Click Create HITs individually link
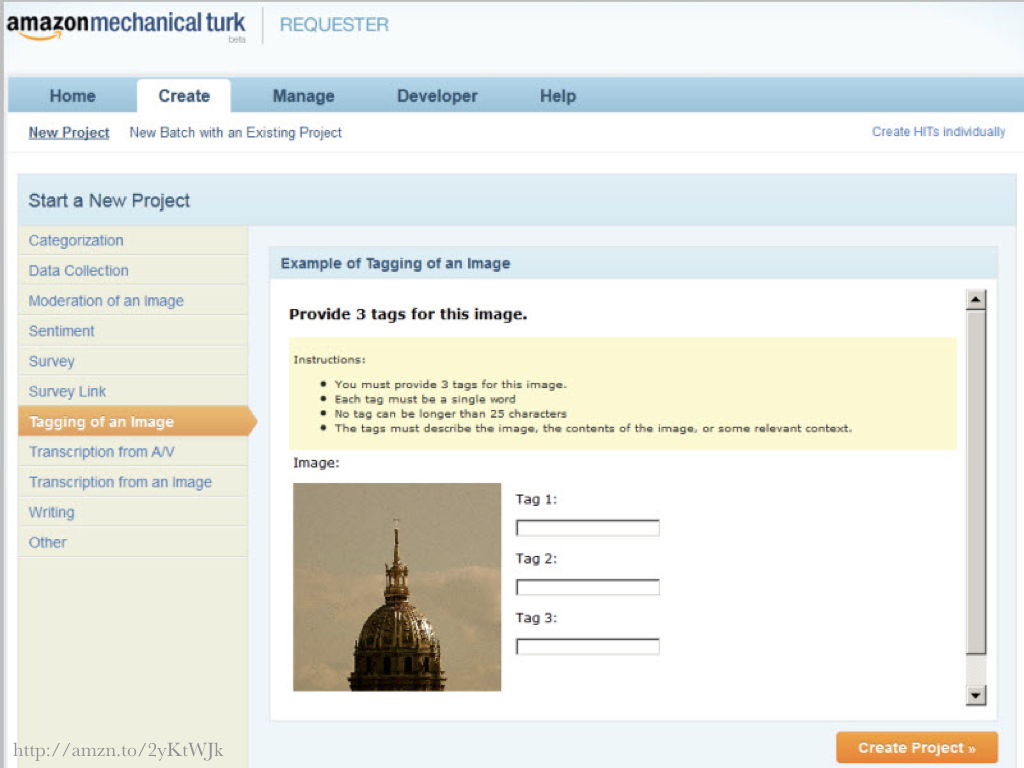The height and width of the screenshot is (768, 1024). point(938,132)
